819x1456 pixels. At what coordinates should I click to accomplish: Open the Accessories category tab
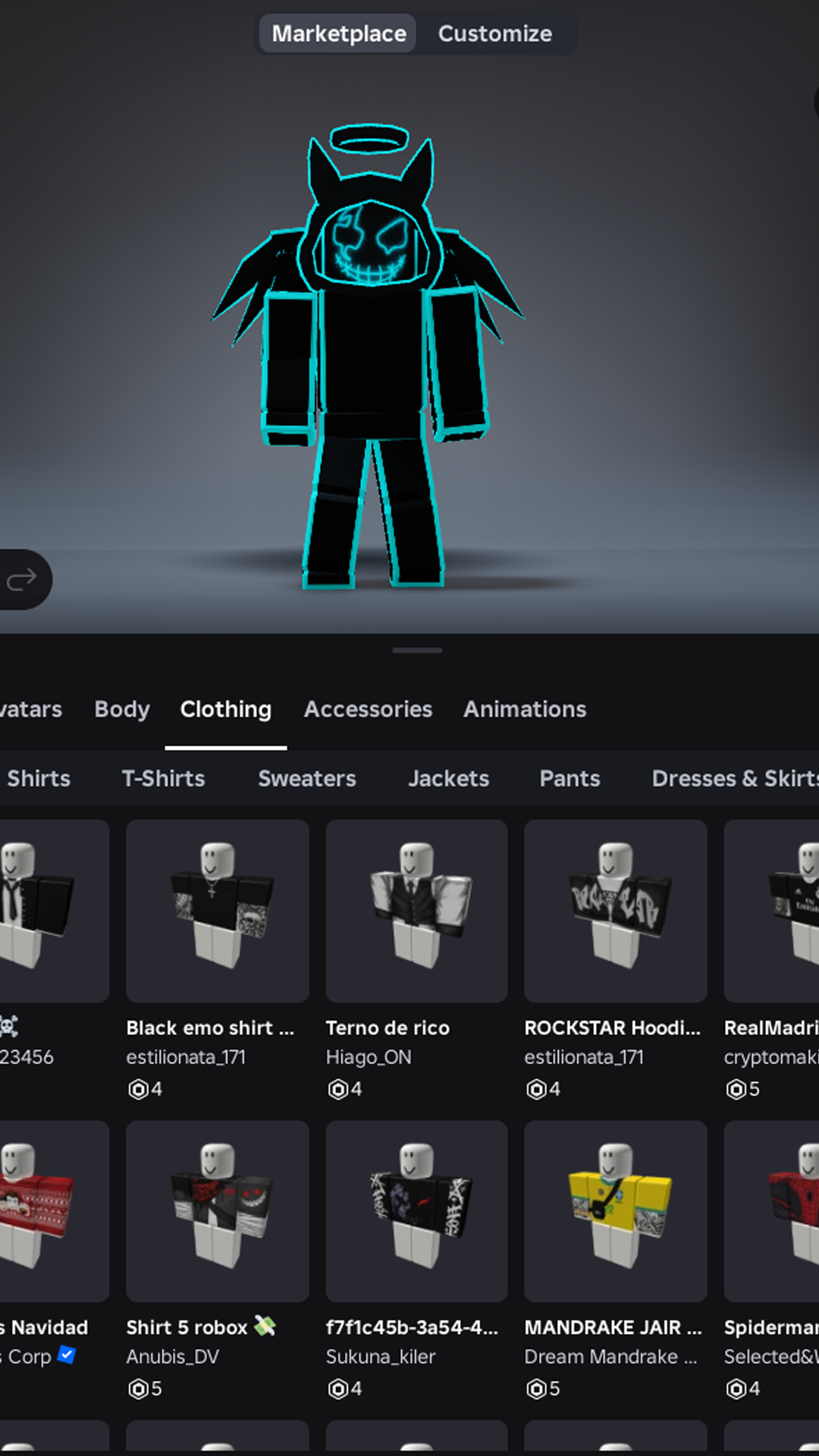click(368, 709)
